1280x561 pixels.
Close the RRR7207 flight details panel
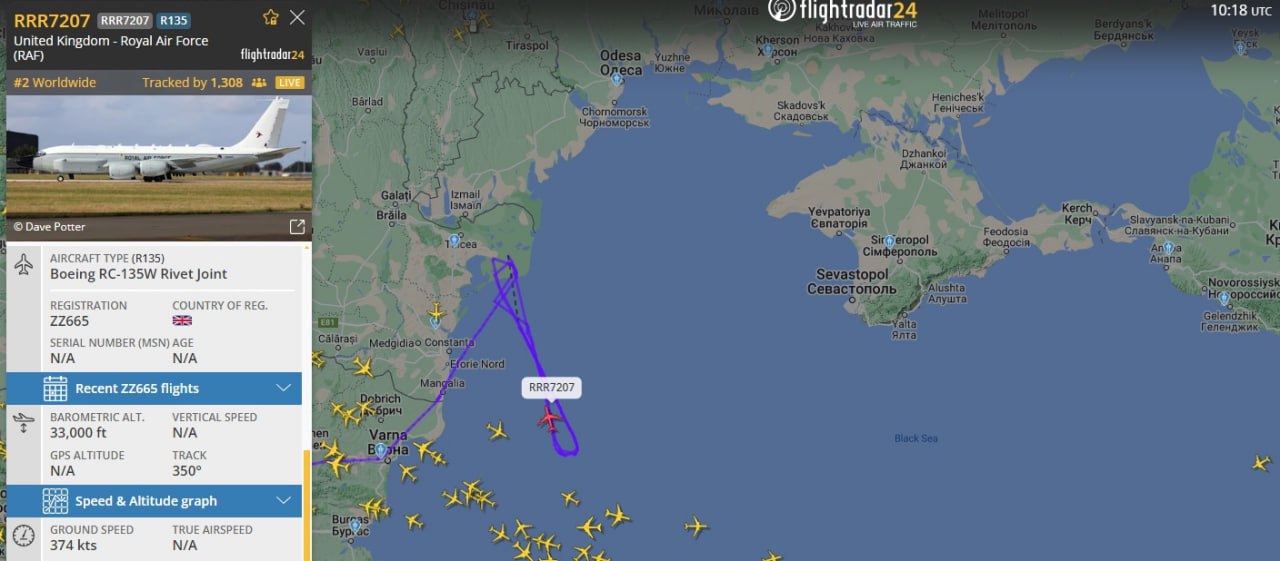(297, 17)
